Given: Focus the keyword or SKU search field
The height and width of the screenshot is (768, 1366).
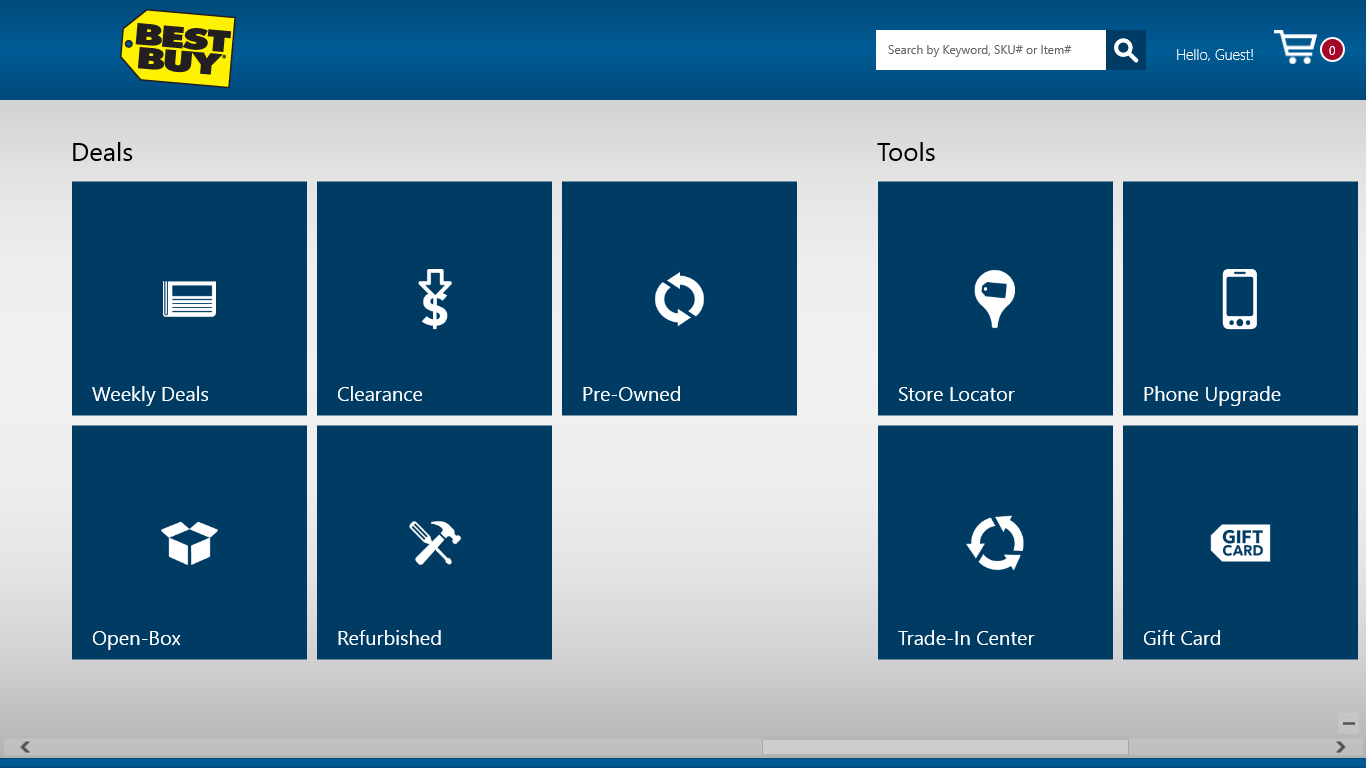Looking at the screenshot, I should (x=991, y=50).
